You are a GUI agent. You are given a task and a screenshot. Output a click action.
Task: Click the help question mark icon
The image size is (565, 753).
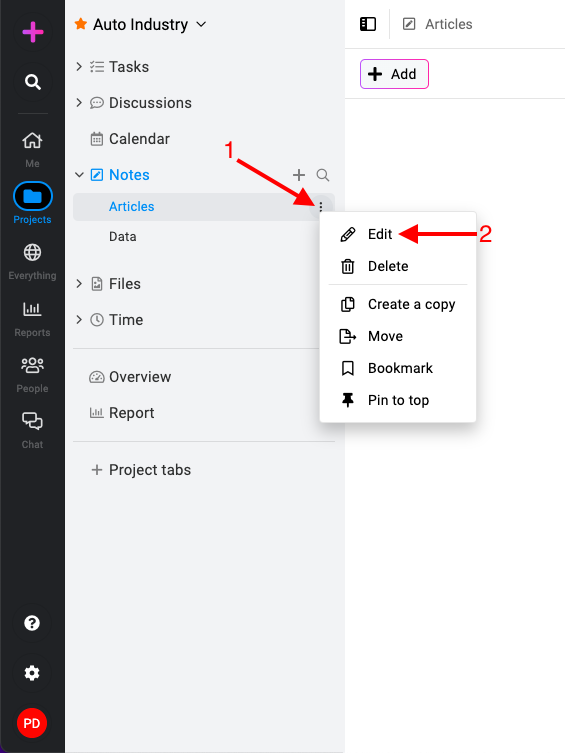(x=32, y=623)
